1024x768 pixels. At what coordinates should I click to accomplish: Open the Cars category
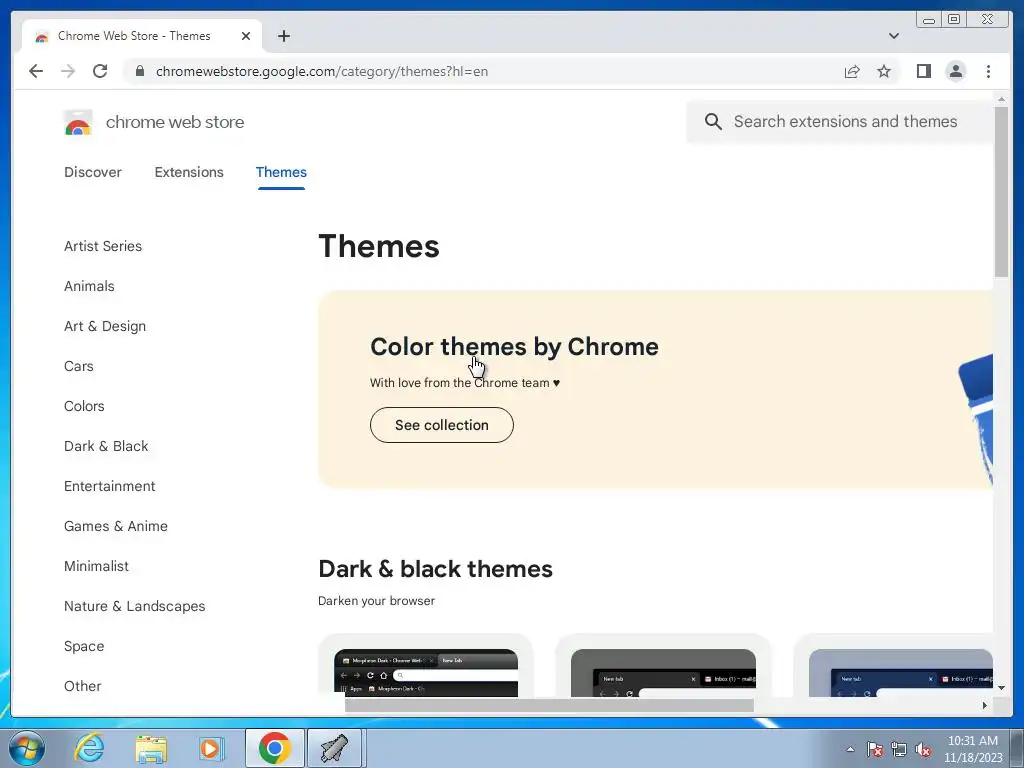[78, 366]
